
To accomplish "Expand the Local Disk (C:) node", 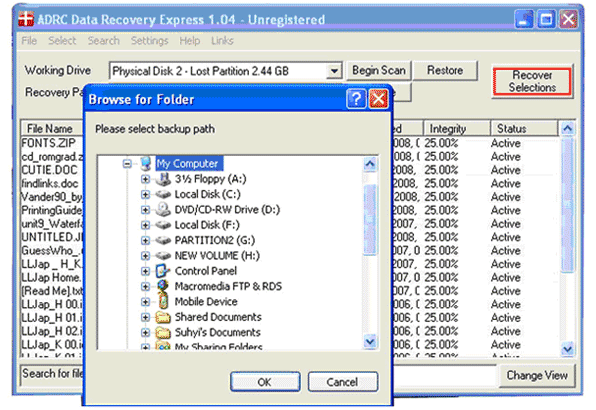I will 145,194.
